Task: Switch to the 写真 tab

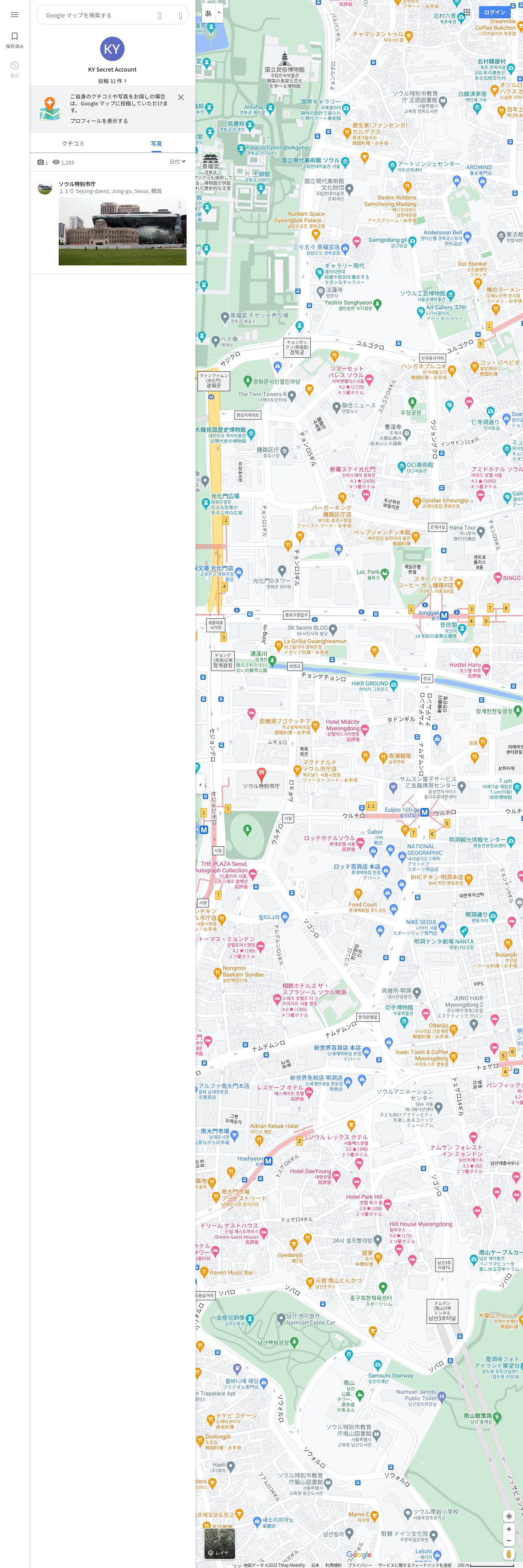Action: [x=156, y=144]
